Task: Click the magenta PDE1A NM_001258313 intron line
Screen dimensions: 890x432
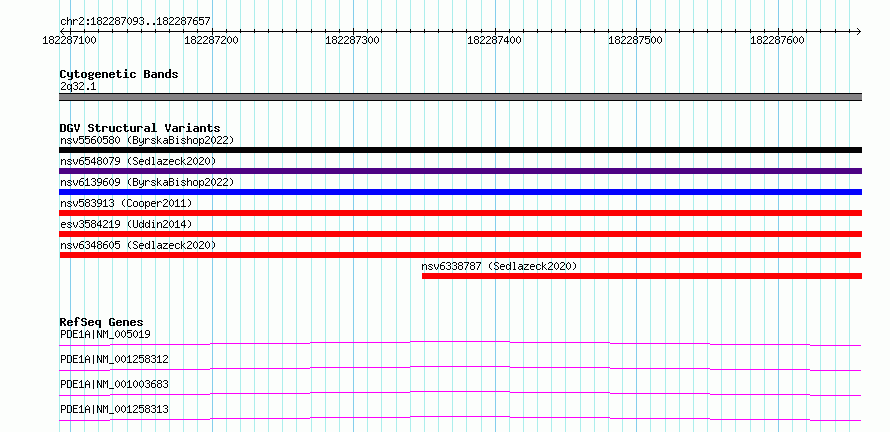Action: (460, 418)
